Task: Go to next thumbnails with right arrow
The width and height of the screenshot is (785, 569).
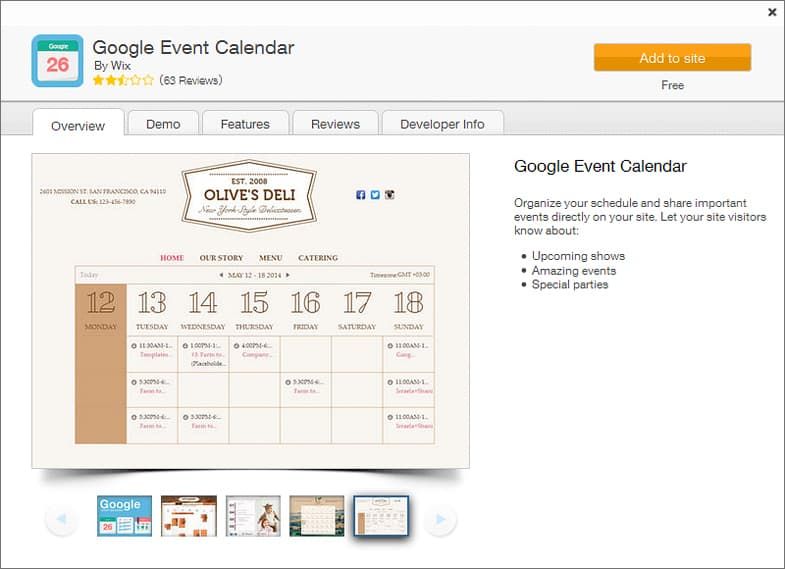Action: 440,519
